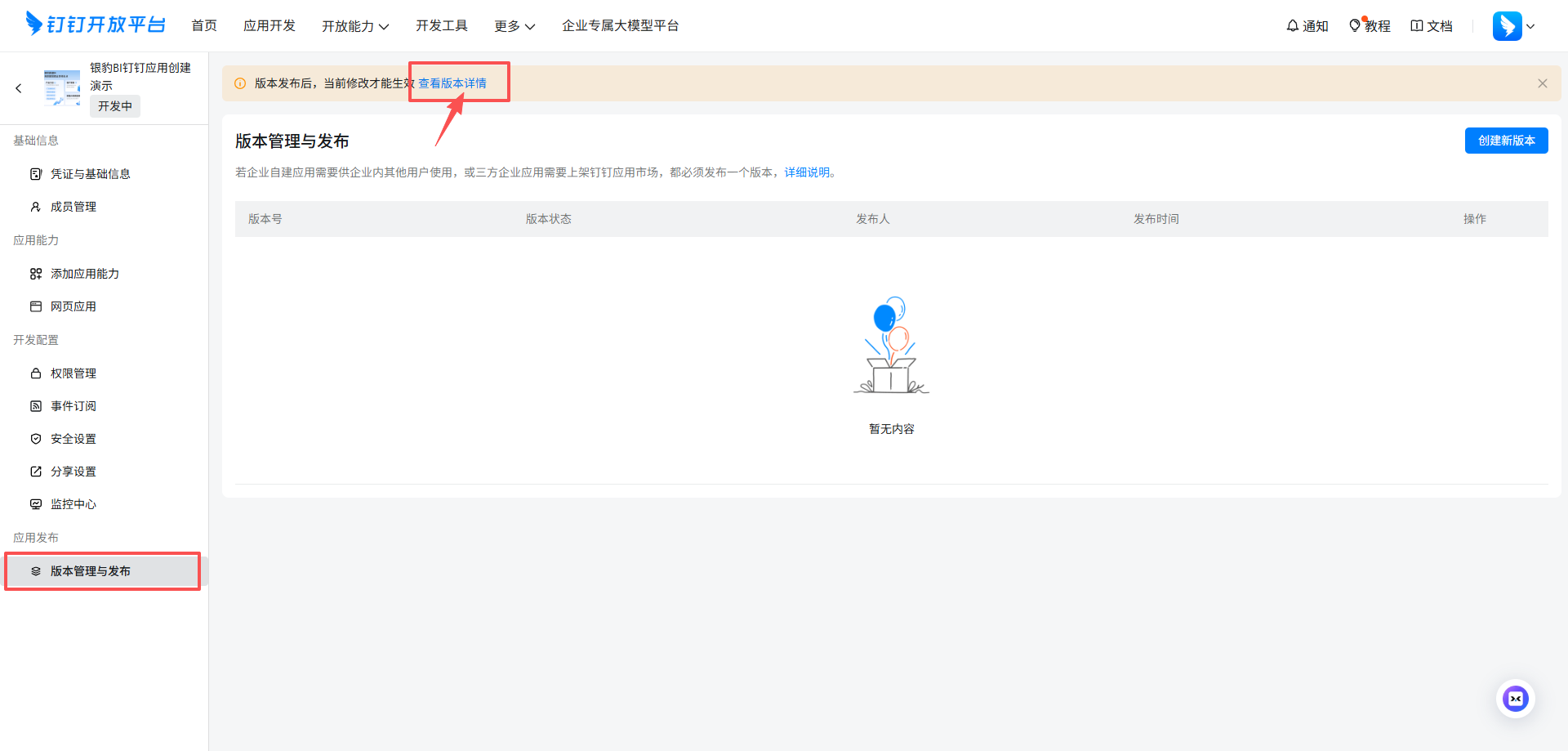The height and width of the screenshot is (751, 1568).
Task: Open 网页应用 configuration
Action: 73,306
